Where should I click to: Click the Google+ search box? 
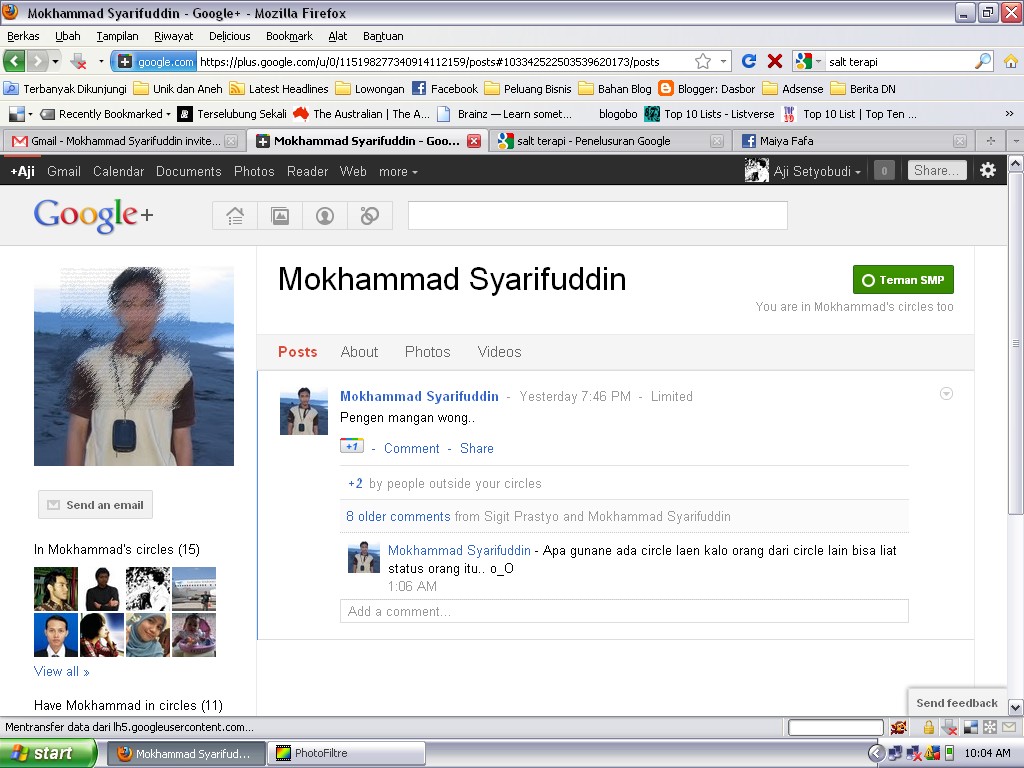pyautogui.click(x=598, y=216)
